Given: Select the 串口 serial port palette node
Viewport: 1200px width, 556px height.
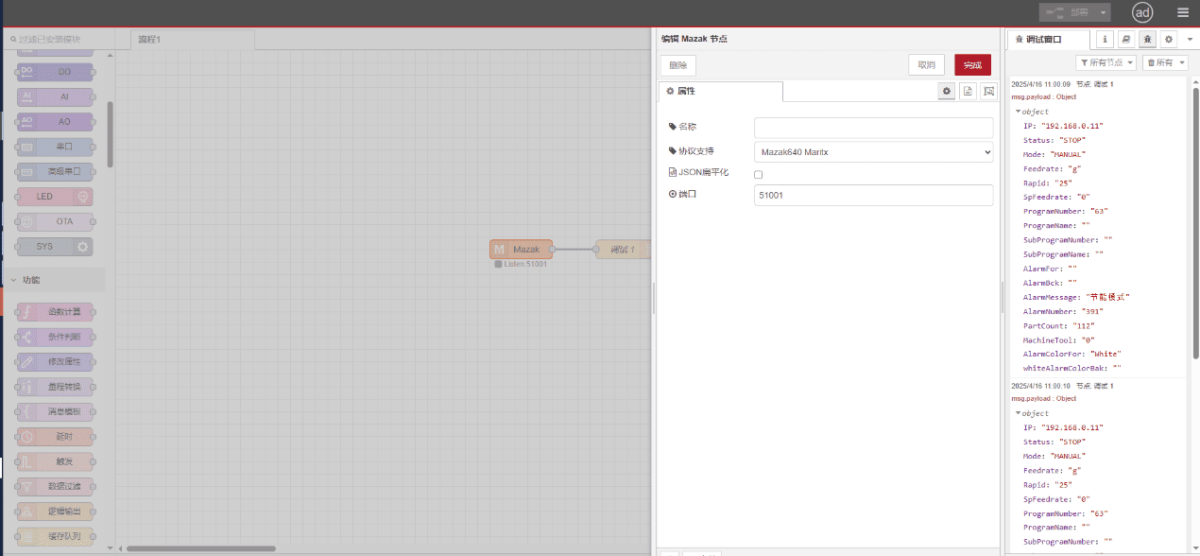Looking at the screenshot, I should click(x=55, y=147).
